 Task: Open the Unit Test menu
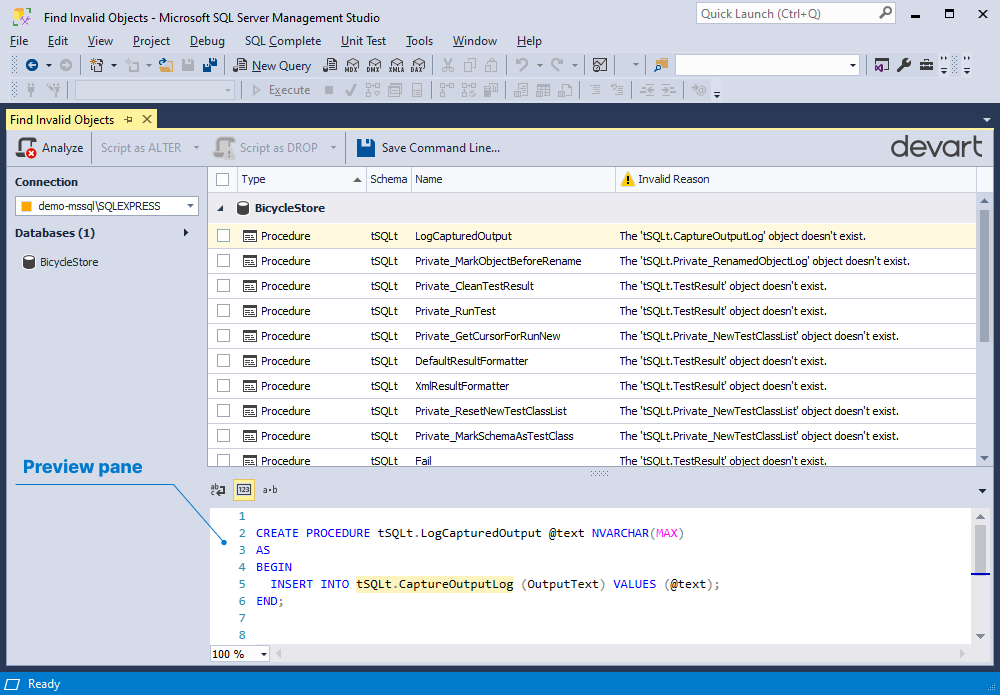tap(363, 41)
